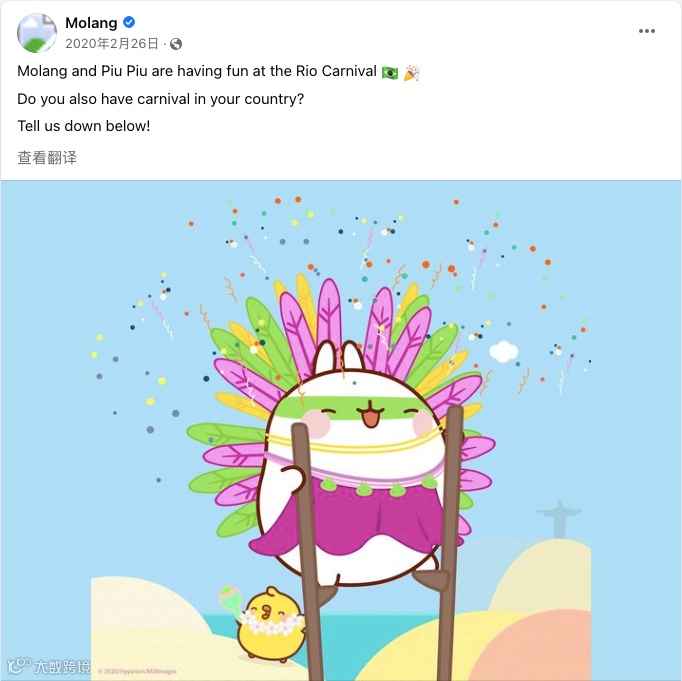Click the Molang profile avatar
This screenshot has height=681, width=682.
click(x=37, y=33)
